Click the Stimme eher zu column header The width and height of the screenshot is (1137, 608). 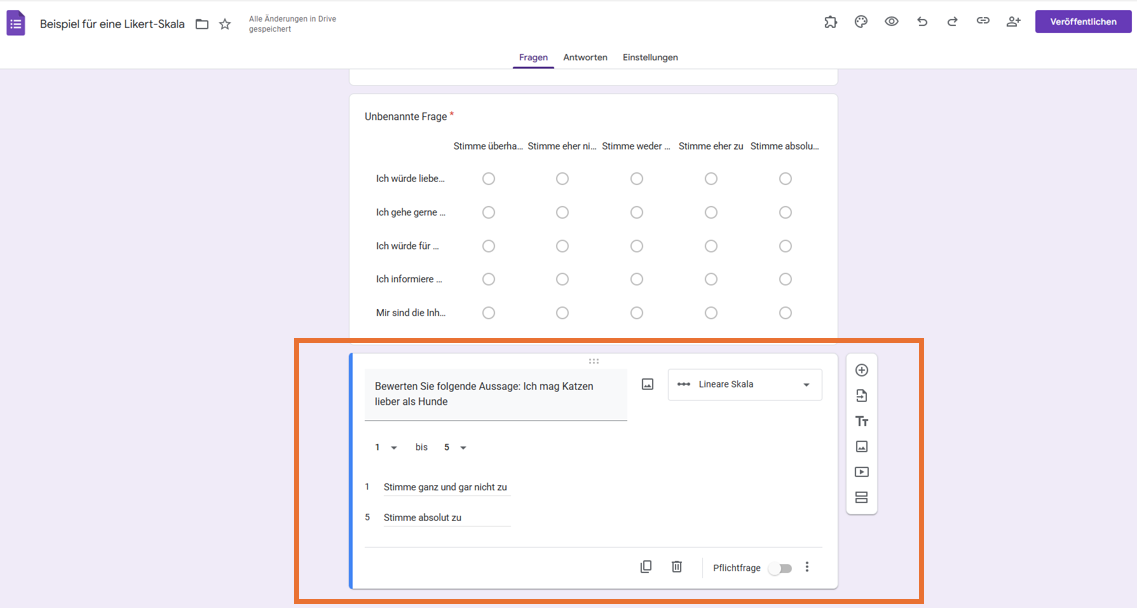711,146
